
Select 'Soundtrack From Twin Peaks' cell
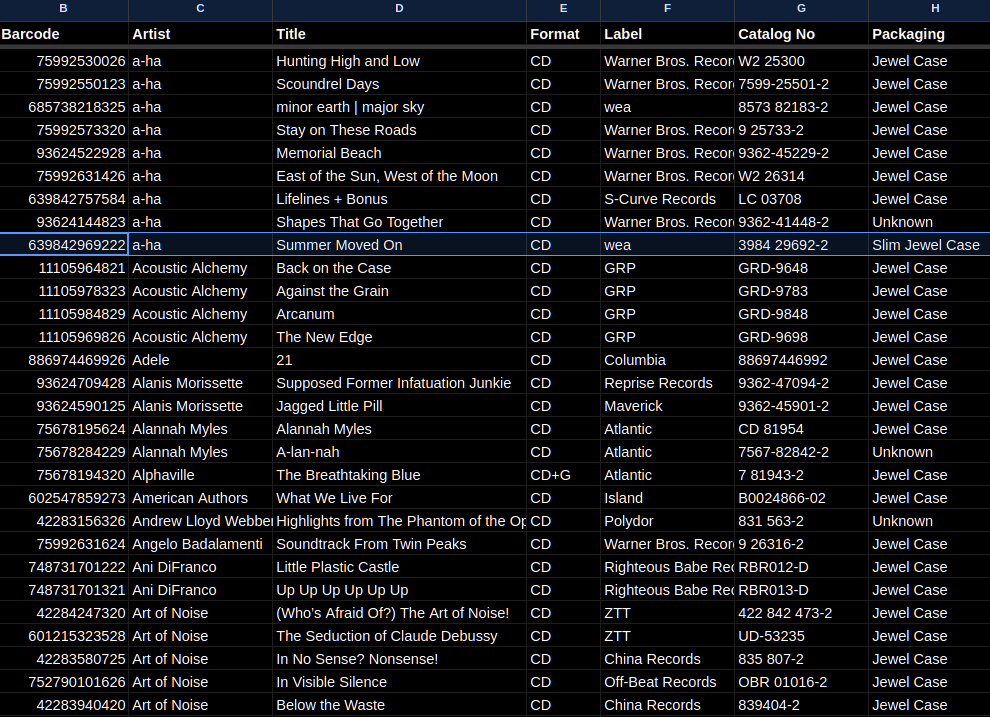pyautogui.click(x=399, y=545)
